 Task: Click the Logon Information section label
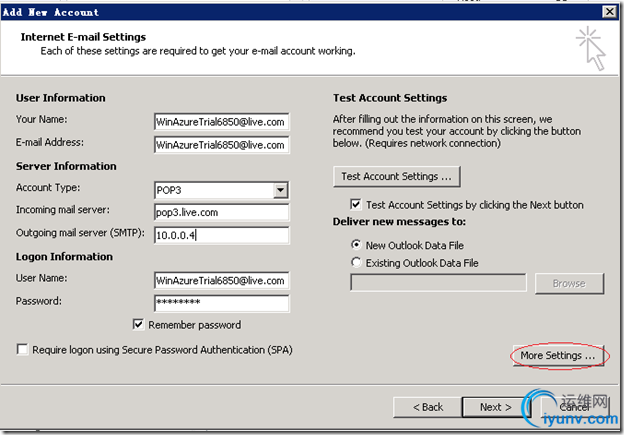[64, 257]
